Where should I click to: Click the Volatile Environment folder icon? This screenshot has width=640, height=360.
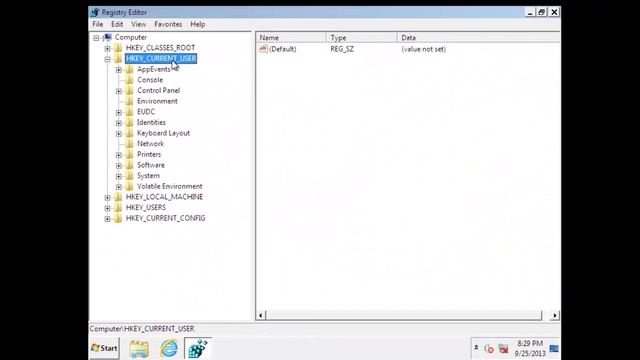click(x=130, y=186)
